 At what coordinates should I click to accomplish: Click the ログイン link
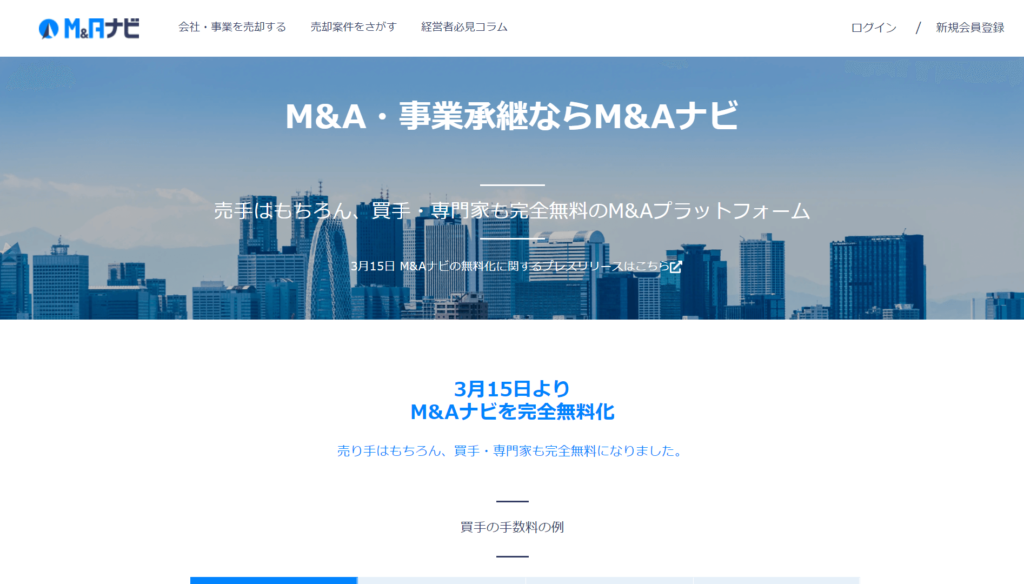(x=873, y=27)
